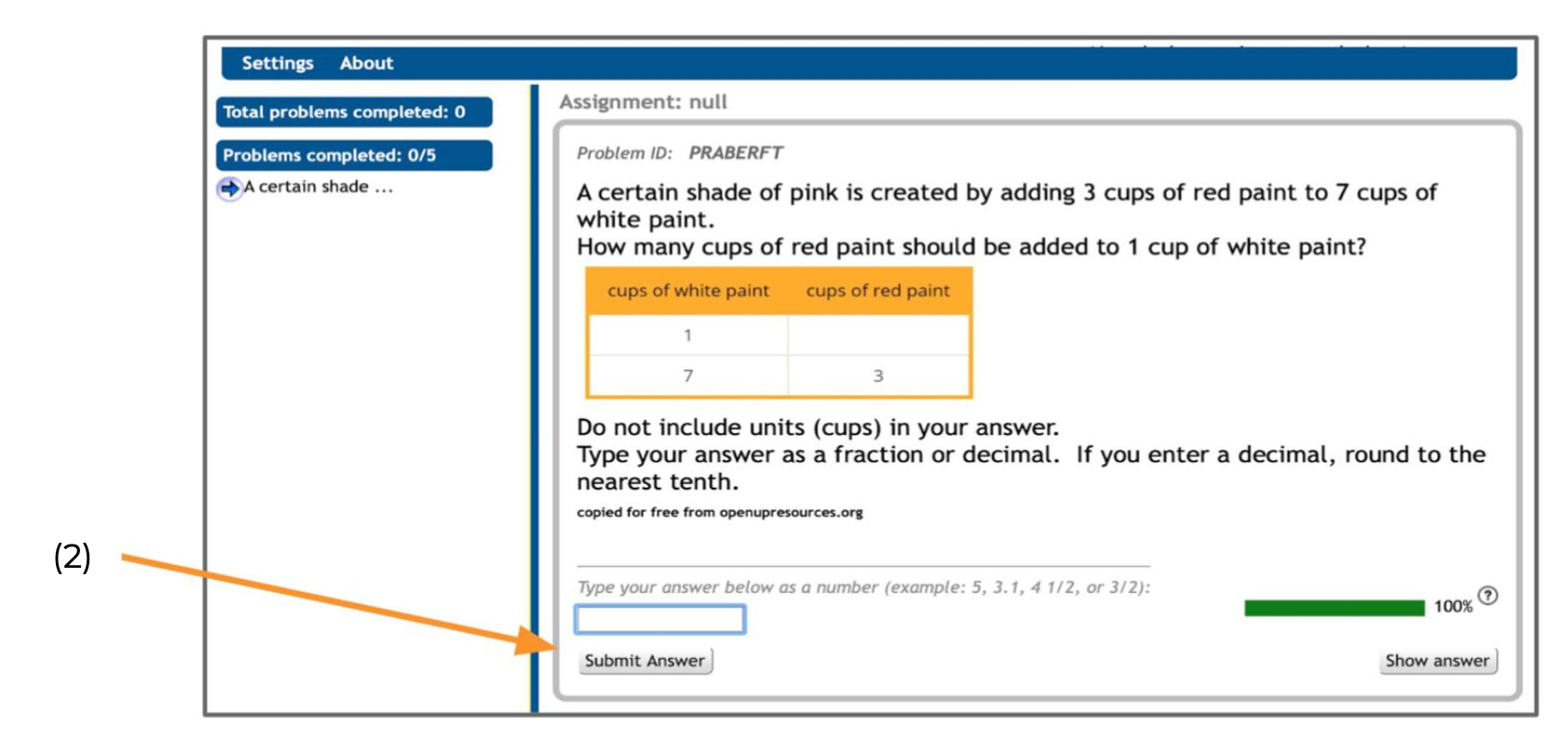
Task: Click the empty red paint table cell
Action: tap(877, 335)
